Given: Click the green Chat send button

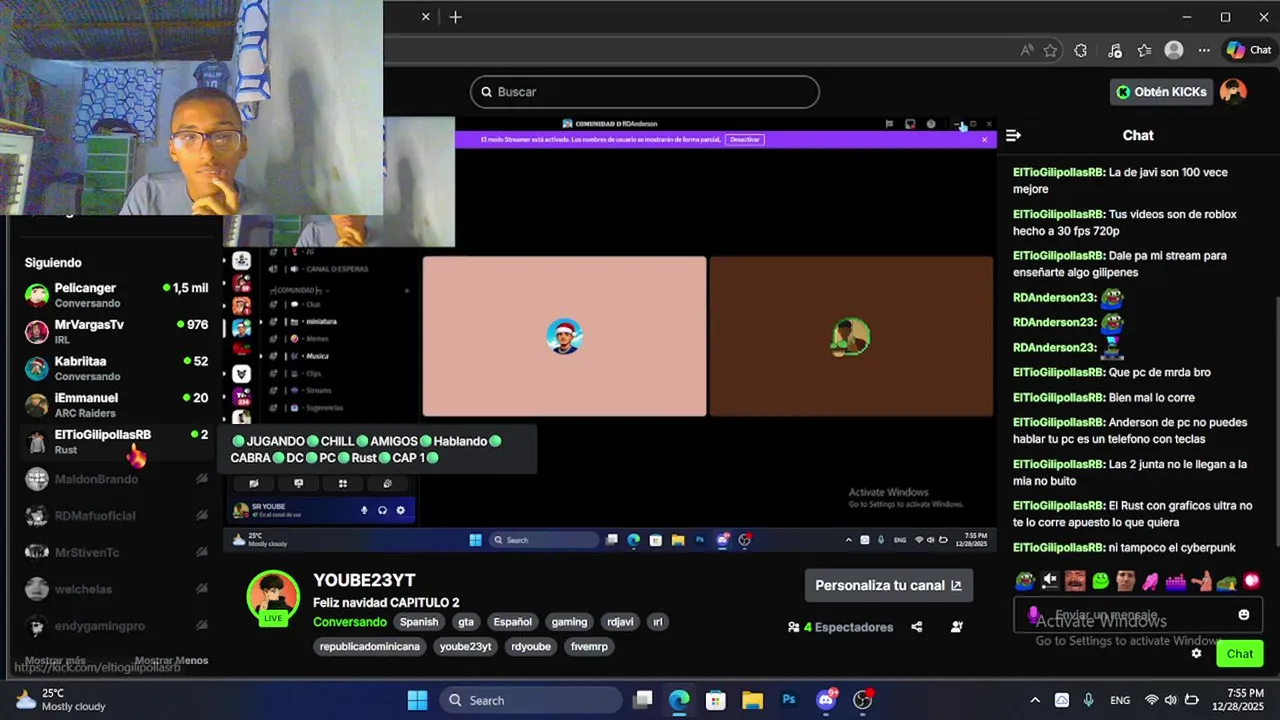Looking at the screenshot, I should click(1240, 654).
